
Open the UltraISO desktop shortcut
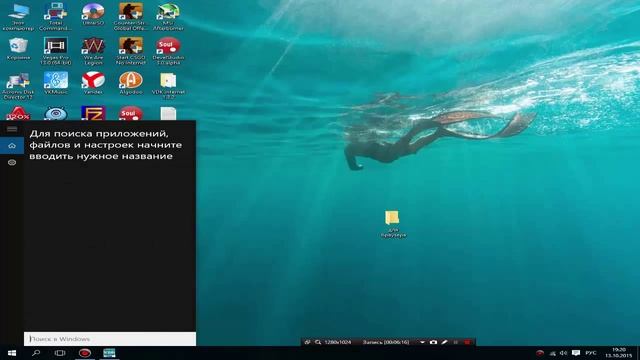(x=93, y=15)
